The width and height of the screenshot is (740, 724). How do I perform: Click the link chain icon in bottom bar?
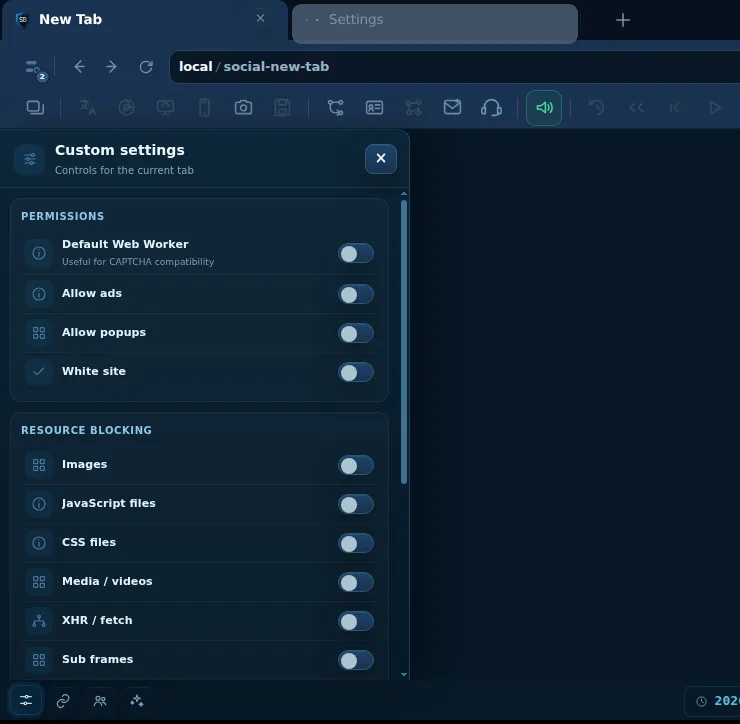tap(63, 701)
